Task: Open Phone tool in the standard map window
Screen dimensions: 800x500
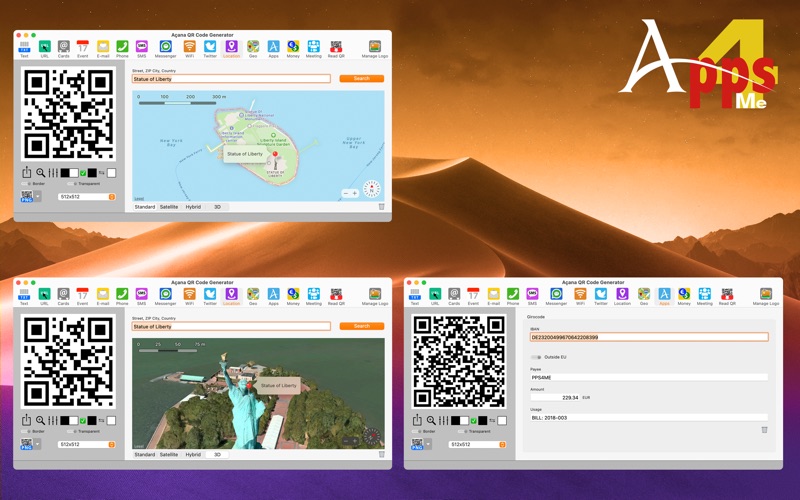Action: (122, 49)
